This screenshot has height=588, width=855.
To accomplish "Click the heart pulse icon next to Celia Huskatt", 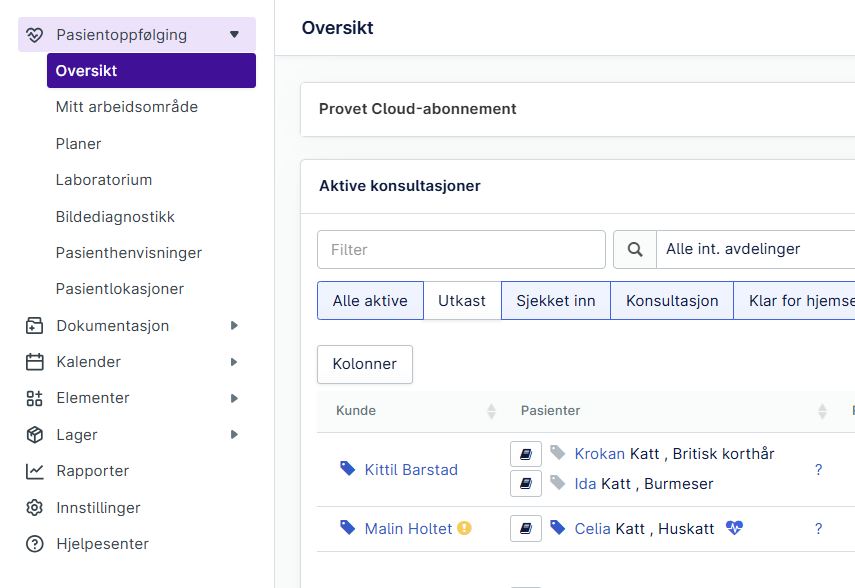I will (x=734, y=527).
